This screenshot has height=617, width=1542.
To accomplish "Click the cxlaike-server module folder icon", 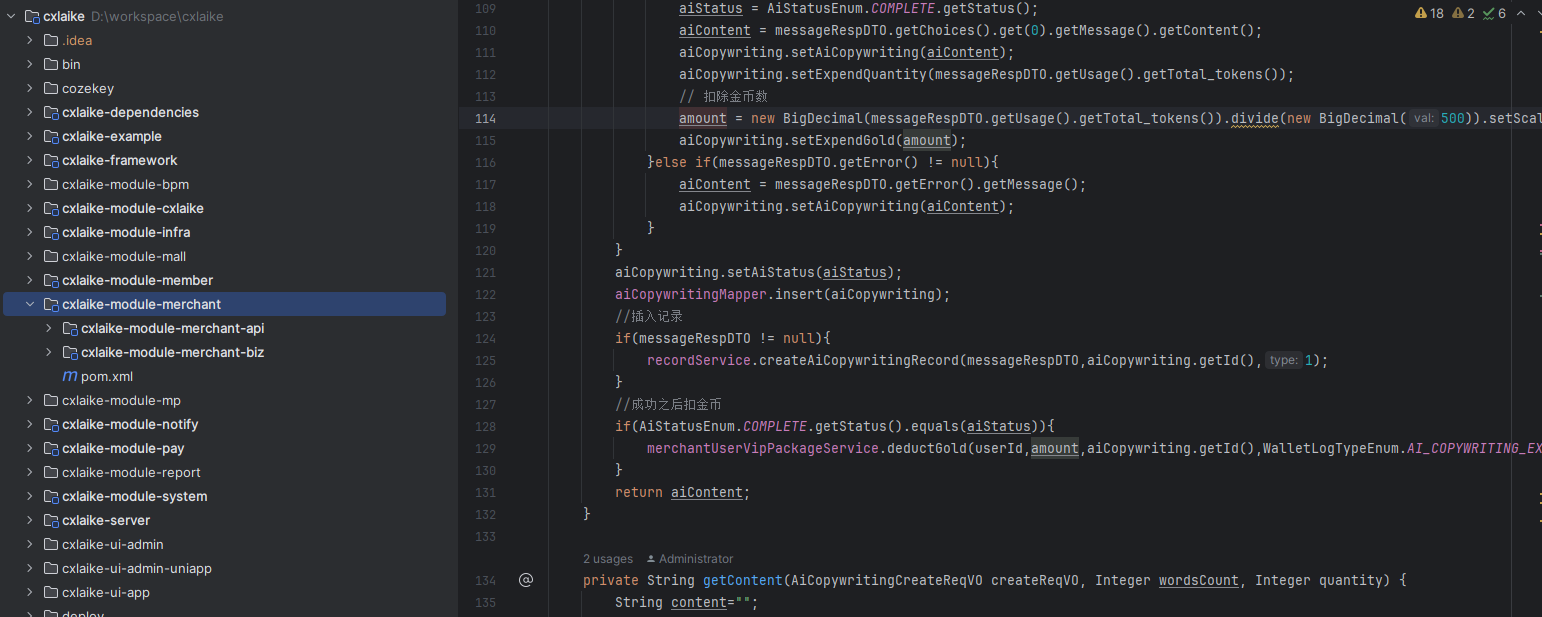I will (51, 520).
